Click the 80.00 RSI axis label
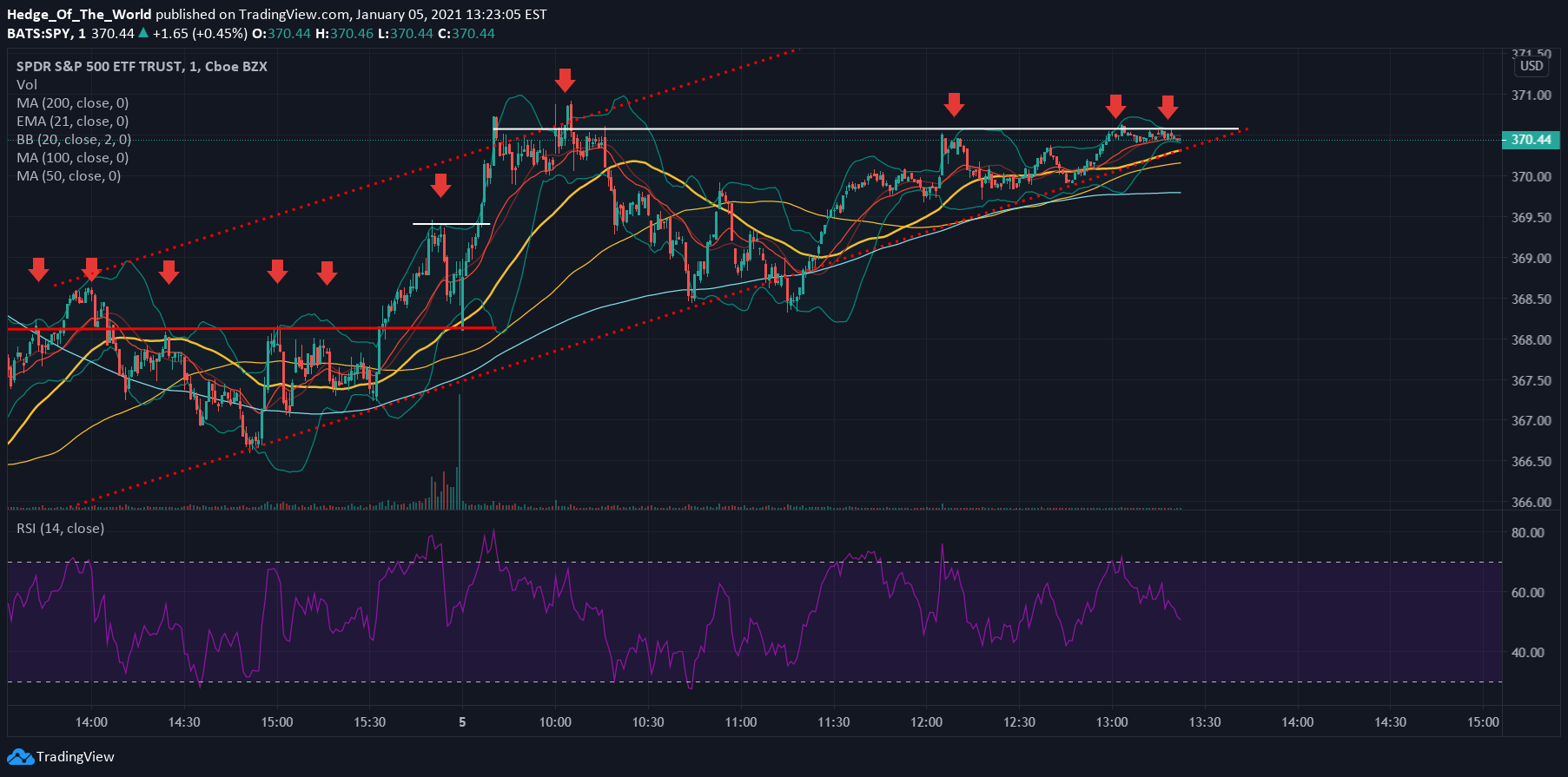Screen dimensions: 1568x777 1528,532
